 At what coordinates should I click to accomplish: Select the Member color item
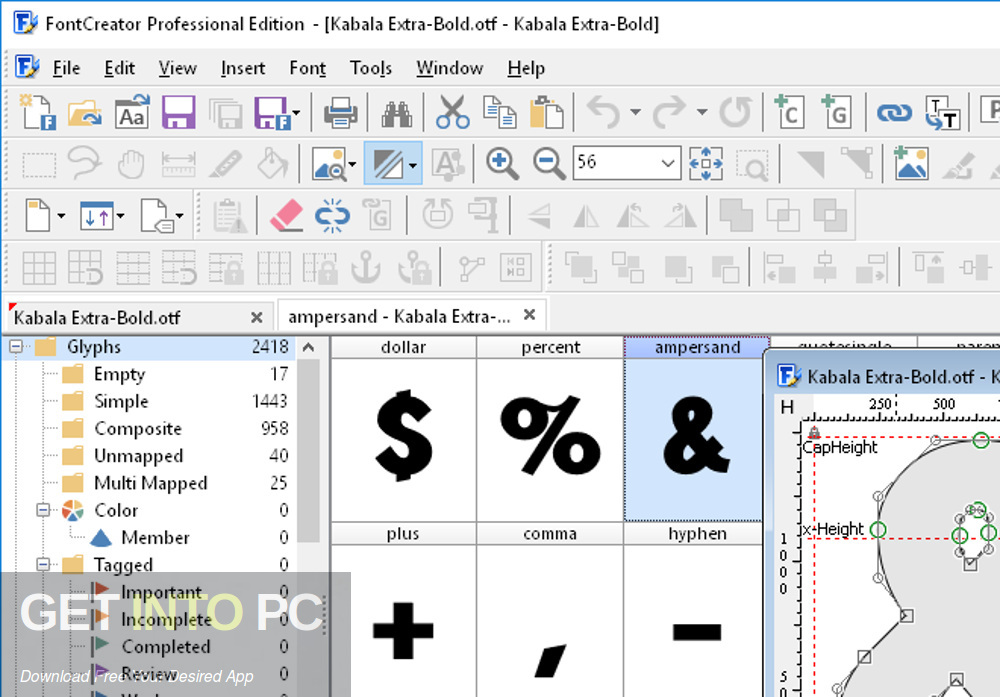(155, 538)
